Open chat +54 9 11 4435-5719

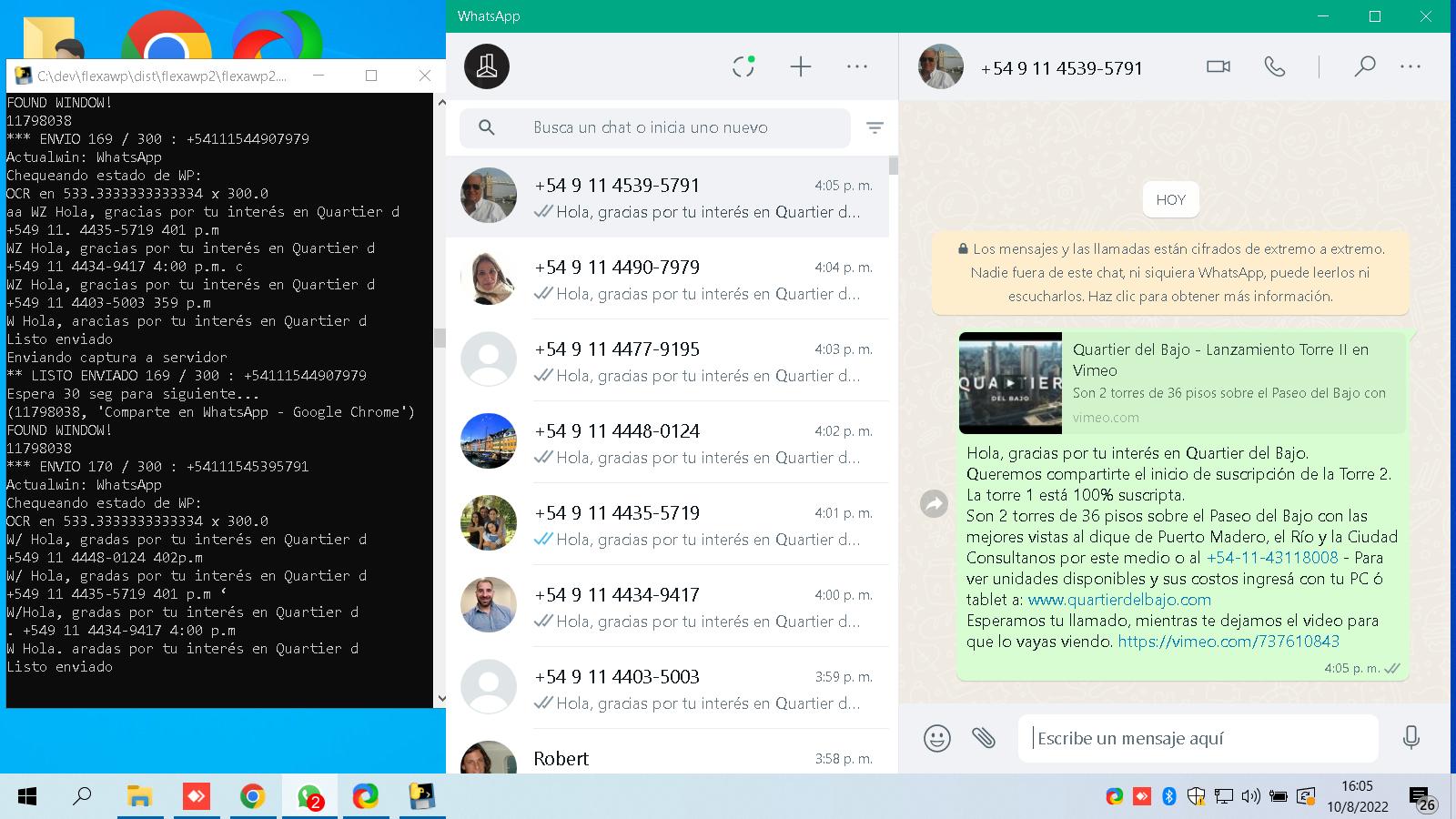pos(667,523)
